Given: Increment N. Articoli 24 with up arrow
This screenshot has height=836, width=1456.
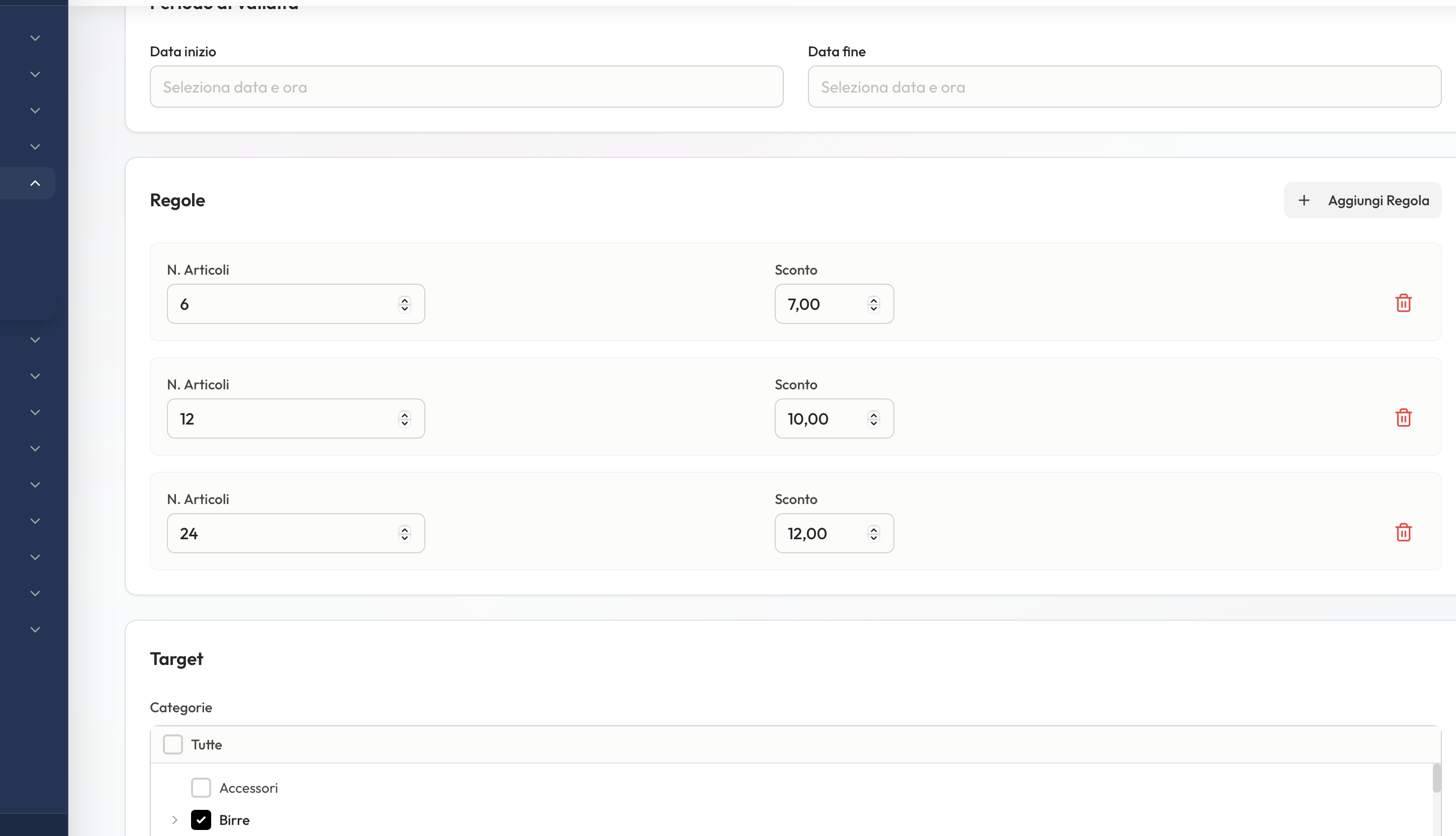Looking at the screenshot, I should [x=405, y=529].
